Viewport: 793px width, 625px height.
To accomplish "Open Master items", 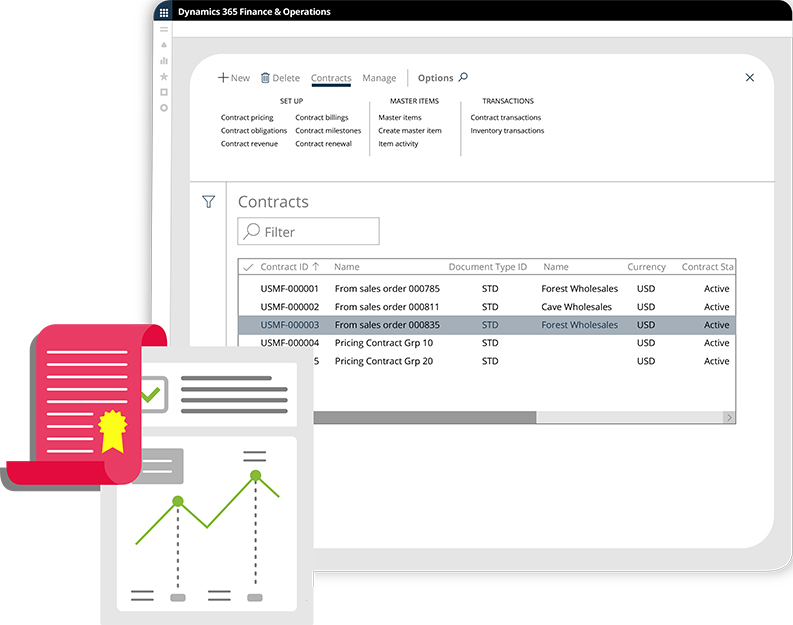I will pos(400,117).
